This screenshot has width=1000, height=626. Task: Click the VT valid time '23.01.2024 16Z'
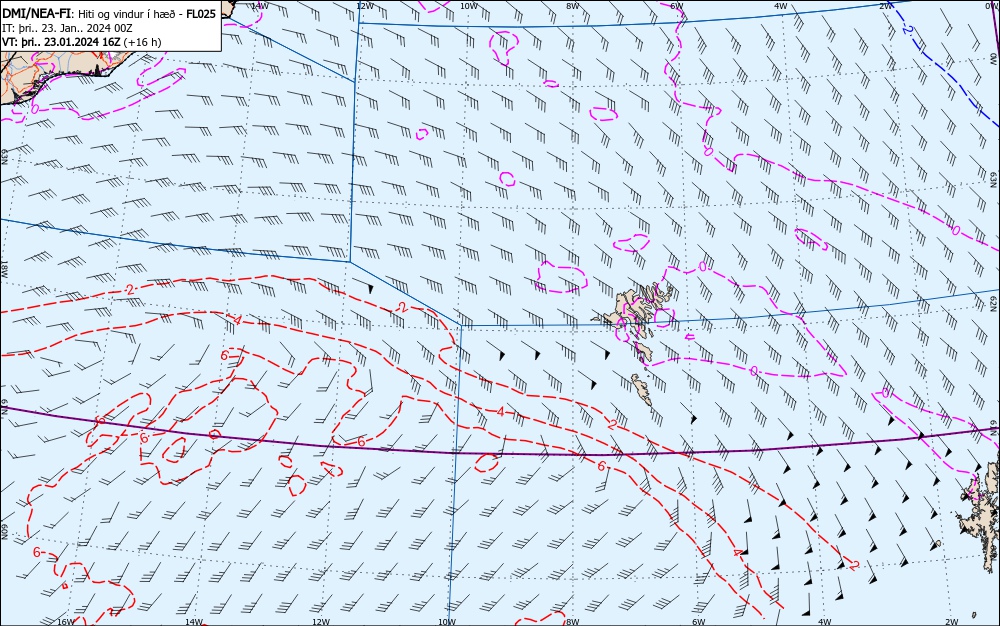[80, 42]
